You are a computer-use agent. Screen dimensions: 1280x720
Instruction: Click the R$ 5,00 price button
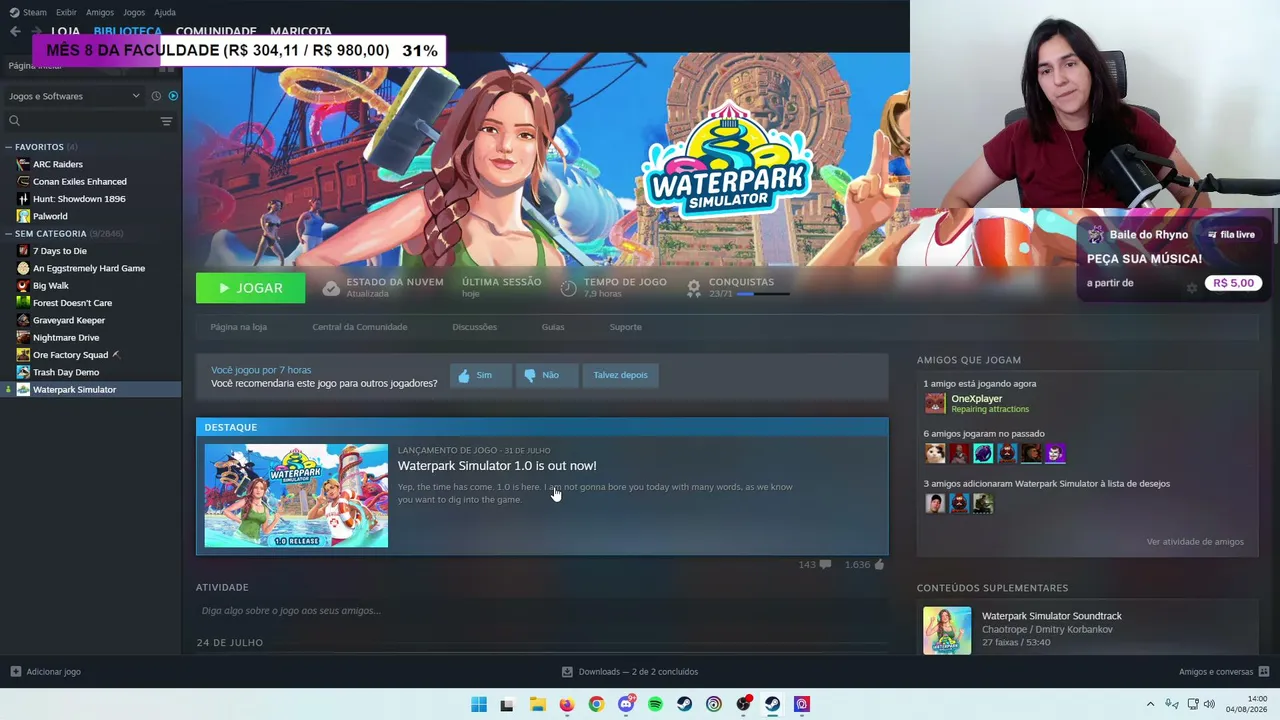1233,283
